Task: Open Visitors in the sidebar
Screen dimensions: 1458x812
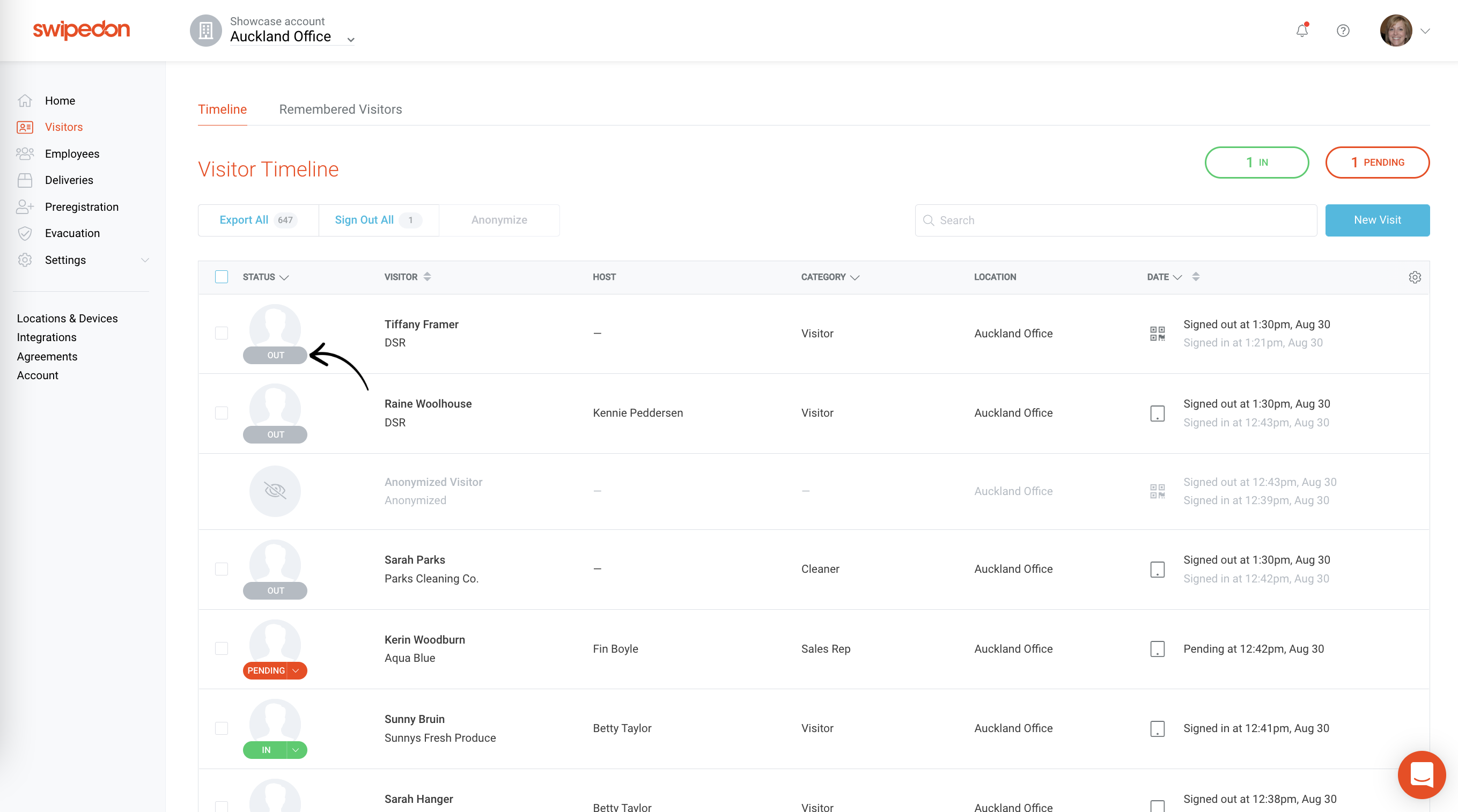Action: click(x=64, y=127)
